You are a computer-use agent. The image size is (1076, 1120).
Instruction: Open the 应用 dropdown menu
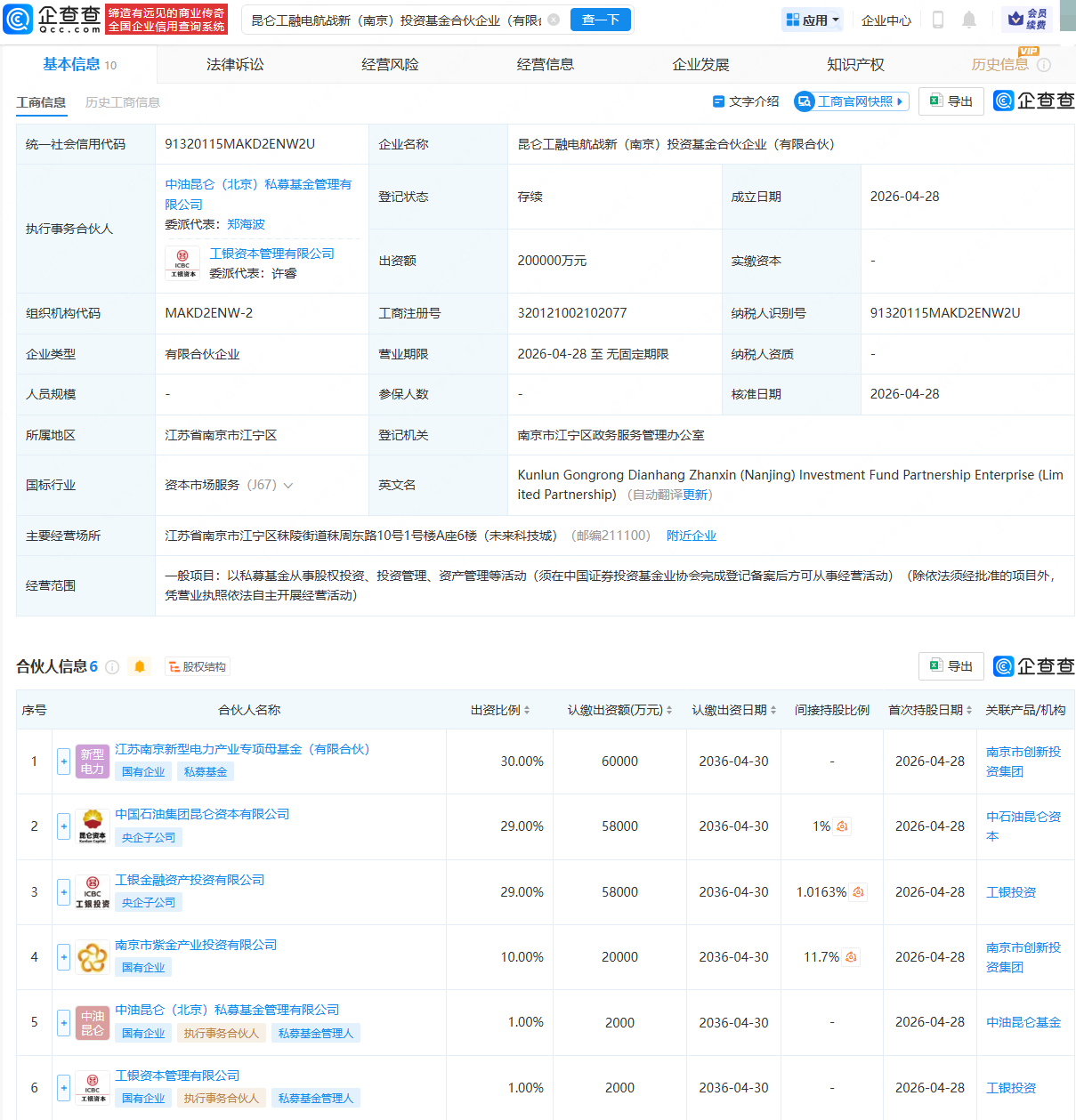click(x=813, y=20)
